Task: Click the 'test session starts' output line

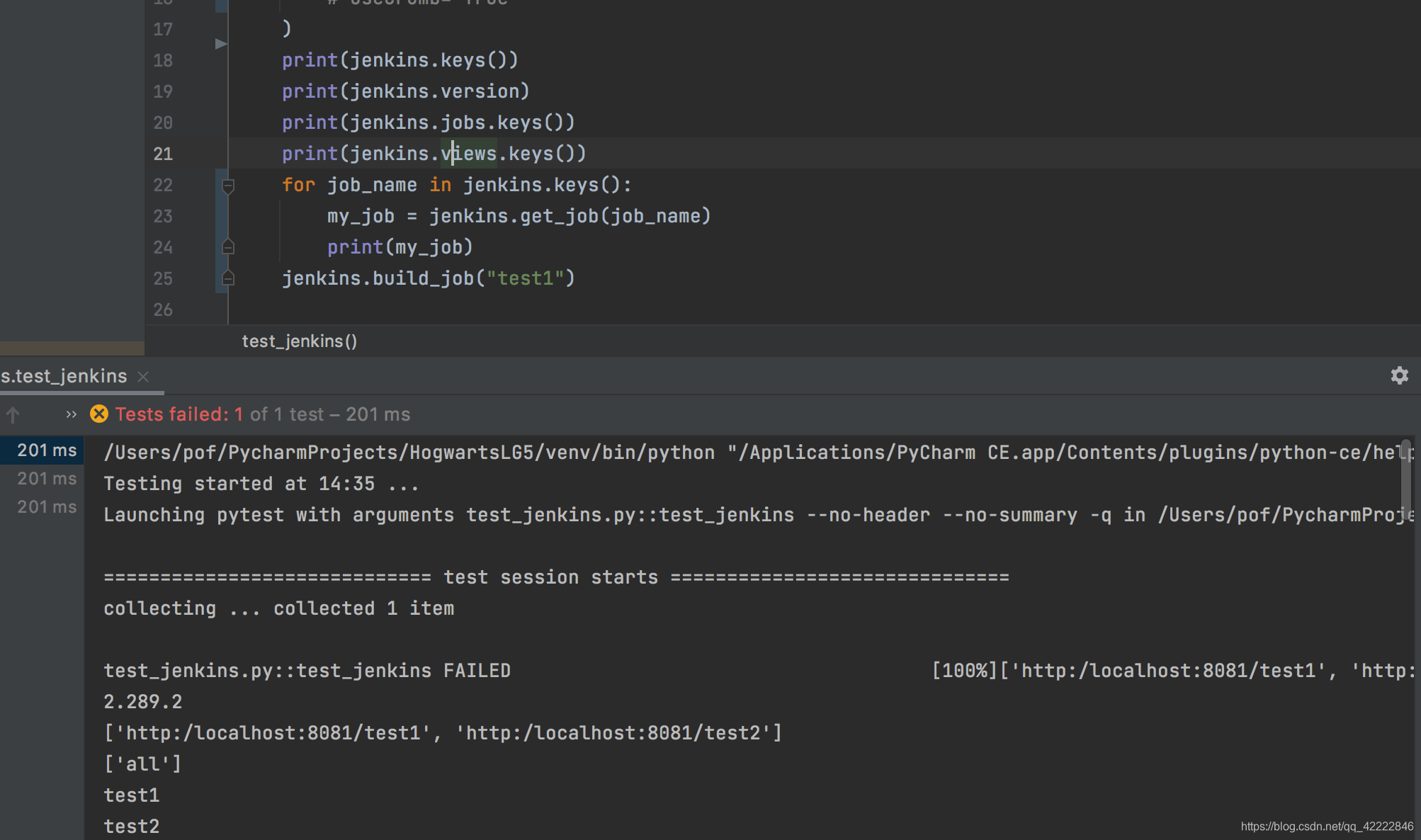Action: point(556,577)
